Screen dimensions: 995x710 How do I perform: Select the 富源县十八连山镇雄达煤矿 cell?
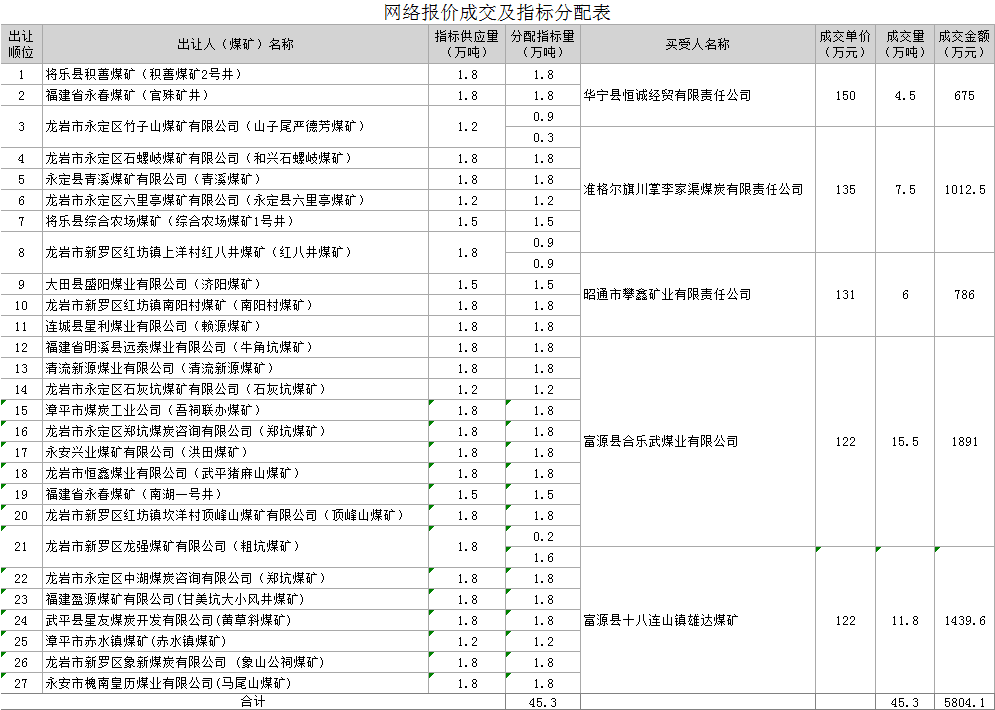[661, 620]
